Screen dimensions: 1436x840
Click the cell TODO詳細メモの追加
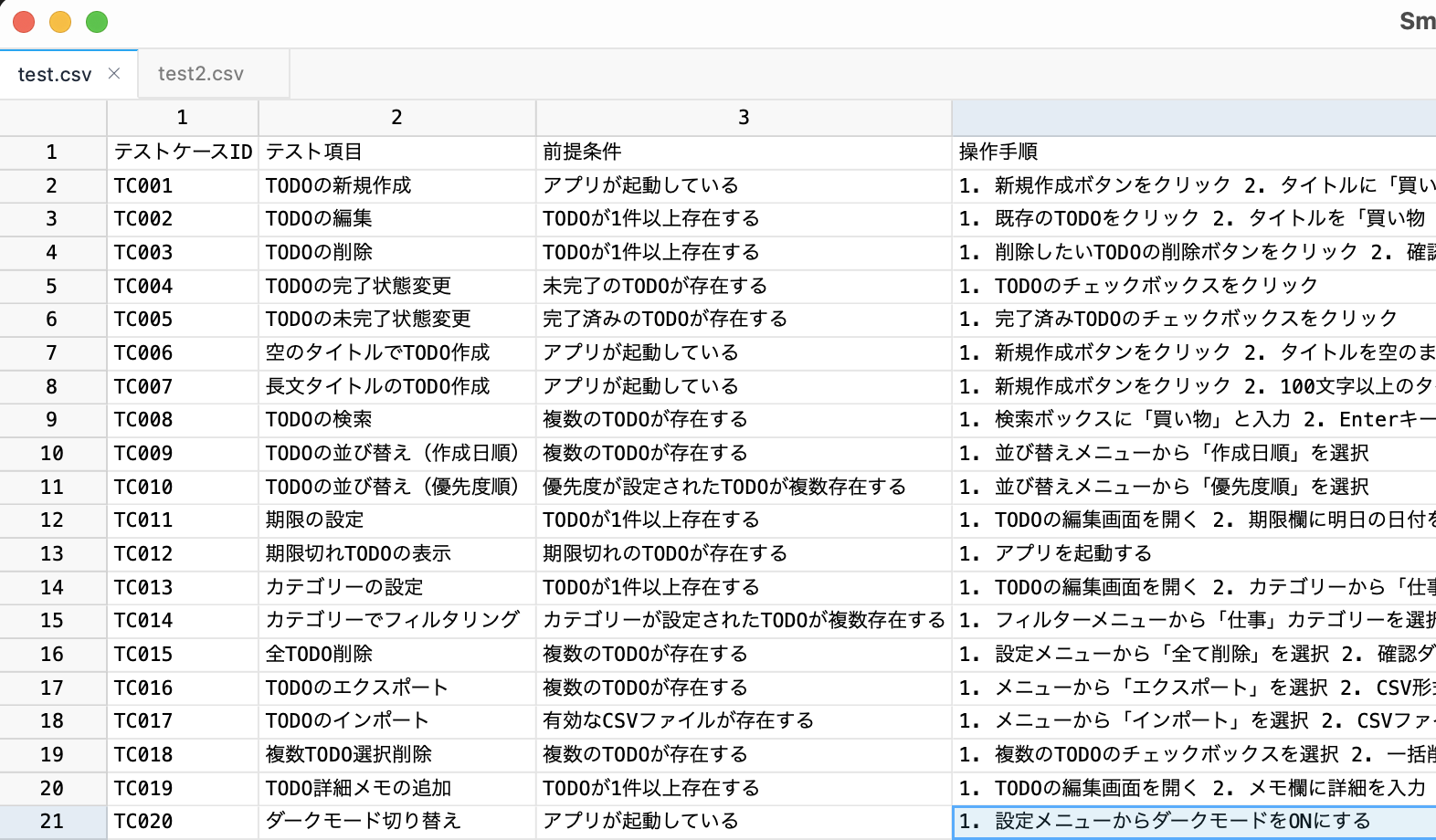point(397,789)
